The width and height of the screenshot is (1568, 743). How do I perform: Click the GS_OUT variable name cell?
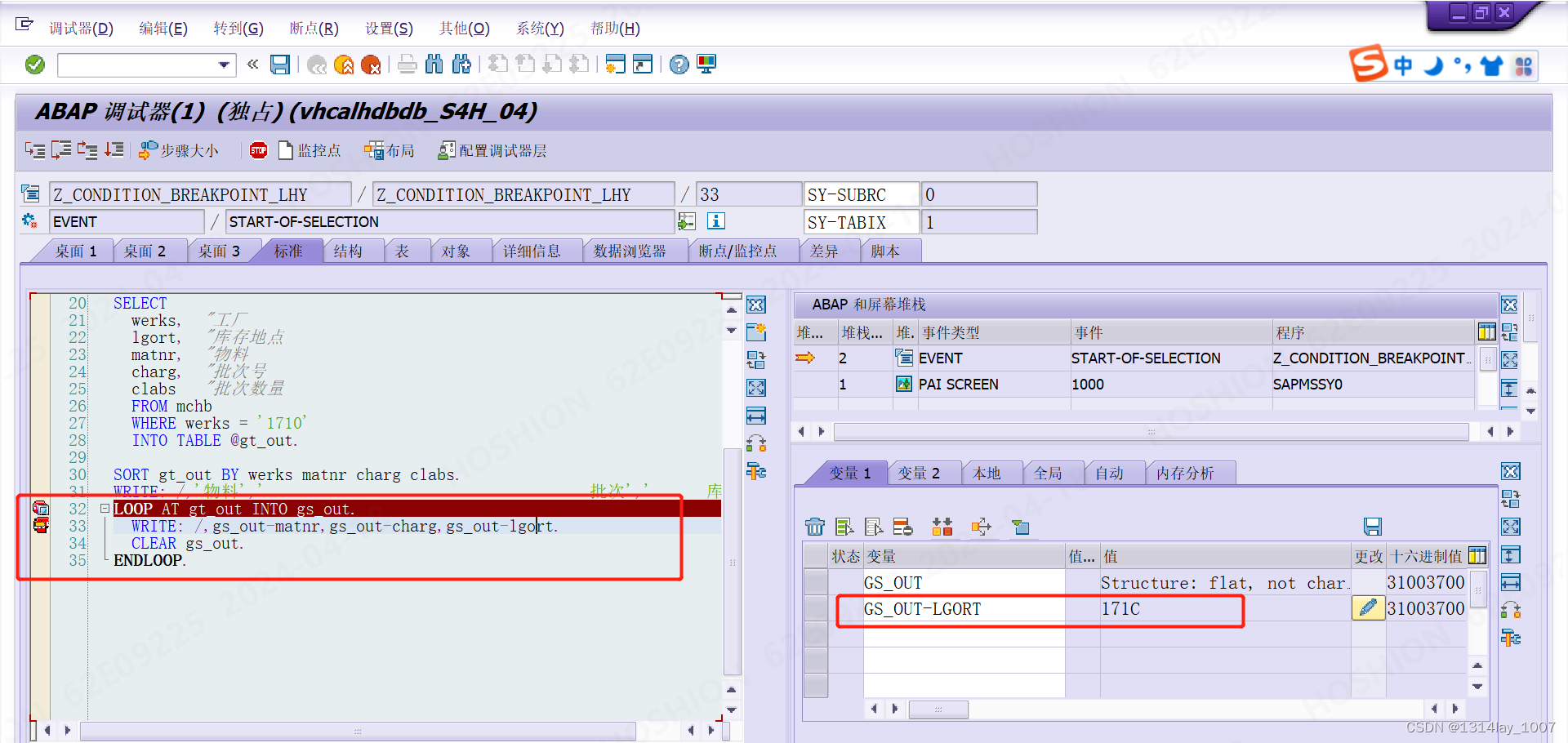[x=964, y=582]
